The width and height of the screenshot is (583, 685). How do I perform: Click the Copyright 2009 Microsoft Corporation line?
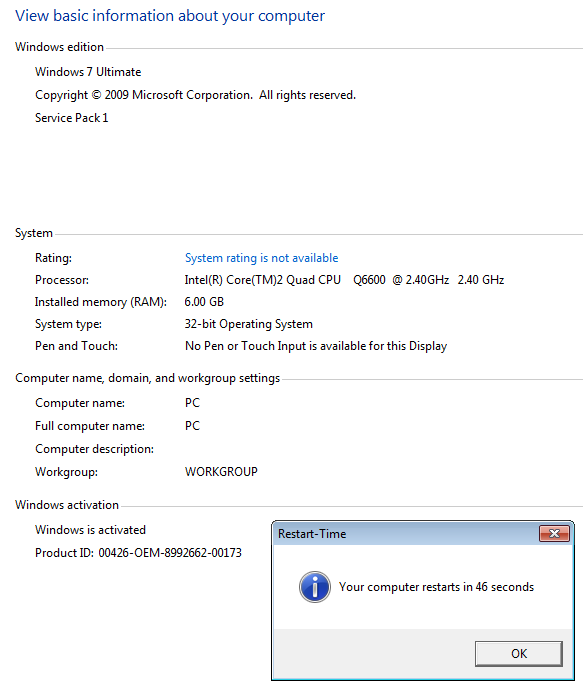195,95
